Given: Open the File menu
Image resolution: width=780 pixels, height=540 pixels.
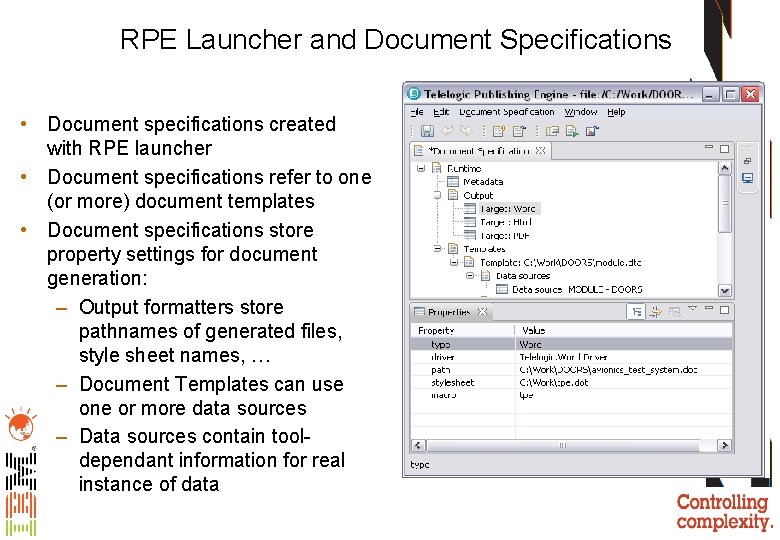Looking at the screenshot, I should coord(417,112).
